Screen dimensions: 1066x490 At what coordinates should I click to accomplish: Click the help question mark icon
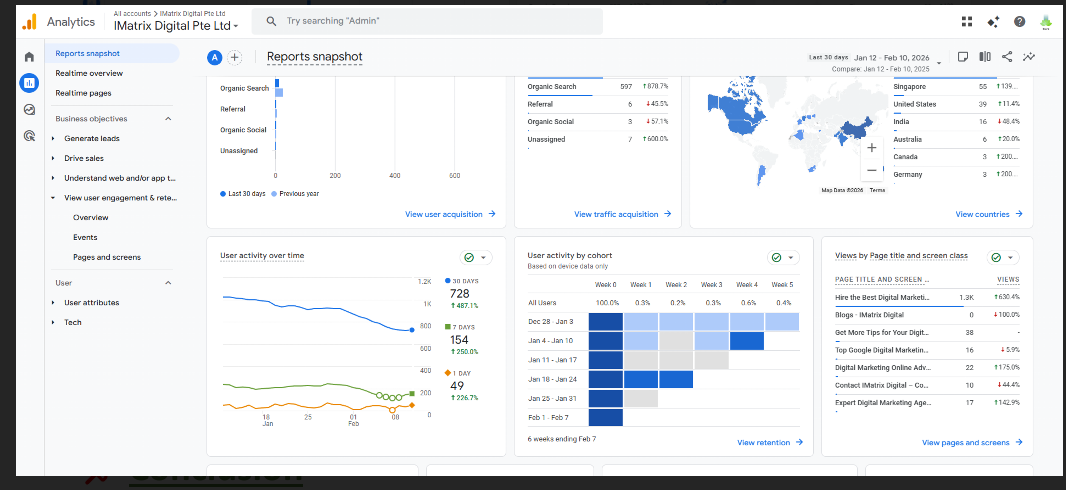click(1019, 21)
